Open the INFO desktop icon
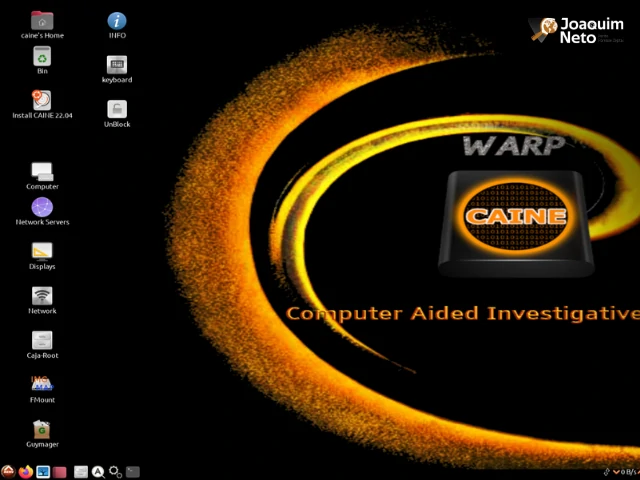 pyautogui.click(x=117, y=21)
